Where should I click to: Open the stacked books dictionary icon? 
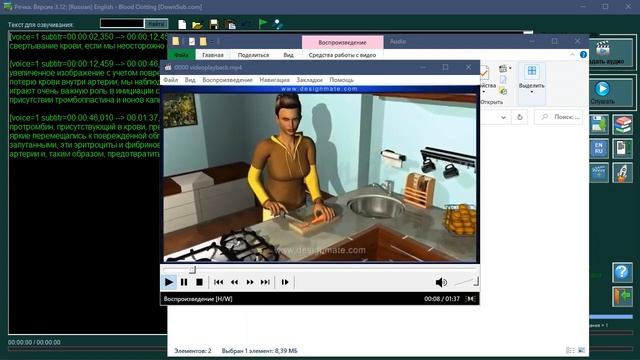622,124
